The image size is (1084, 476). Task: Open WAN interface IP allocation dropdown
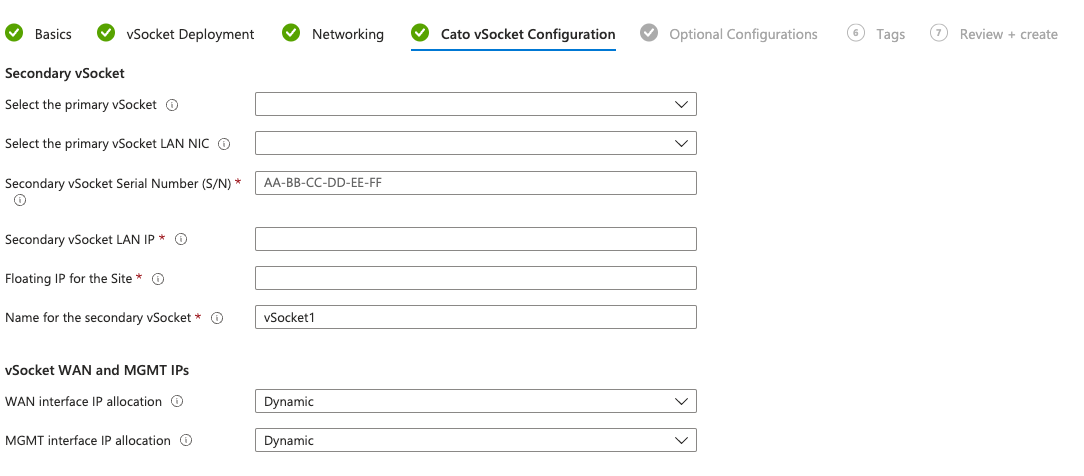[475, 402]
